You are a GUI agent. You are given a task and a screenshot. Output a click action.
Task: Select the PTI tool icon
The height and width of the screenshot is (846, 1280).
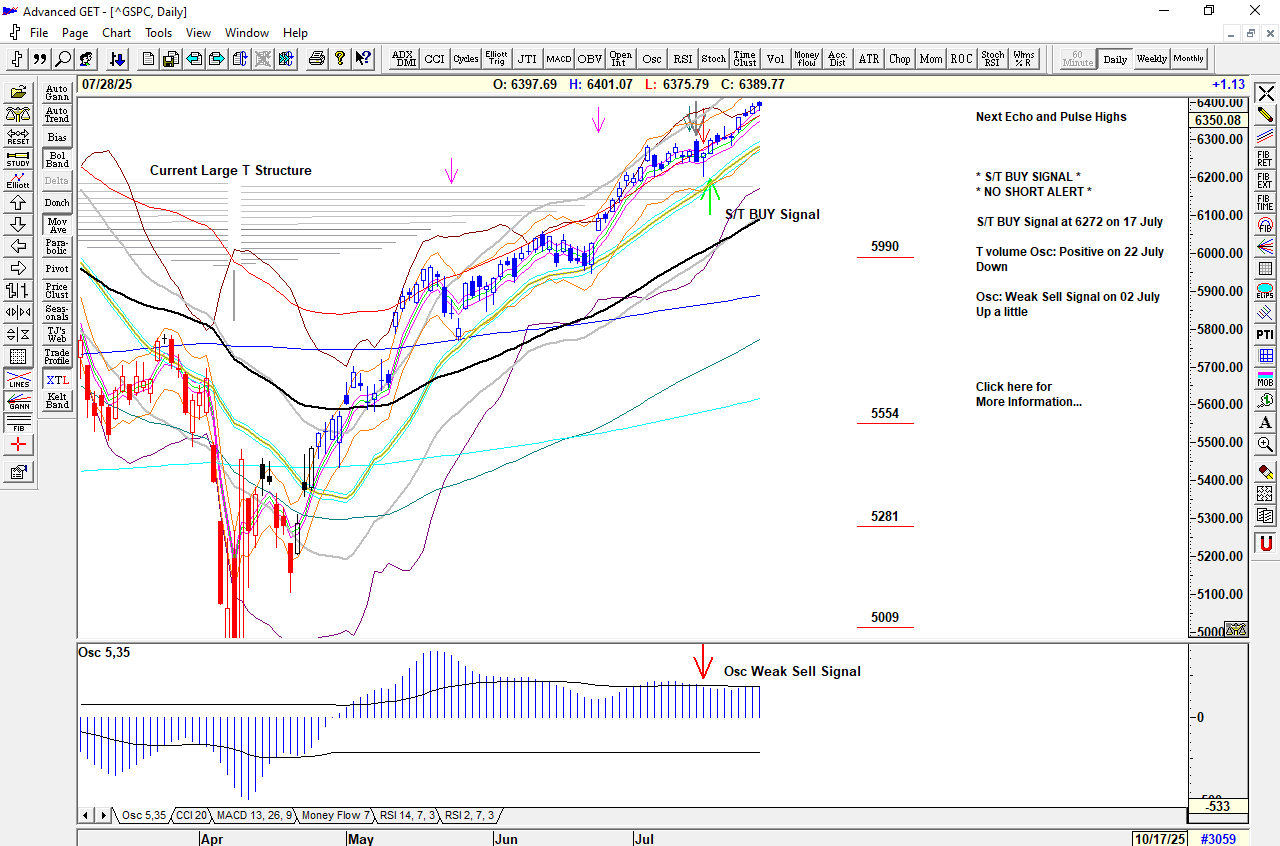click(x=1265, y=333)
